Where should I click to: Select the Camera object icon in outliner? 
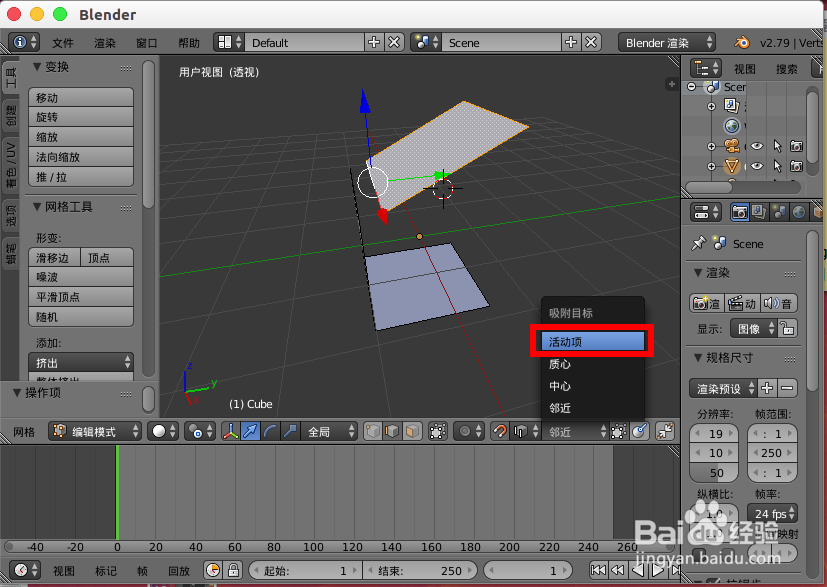(x=731, y=146)
